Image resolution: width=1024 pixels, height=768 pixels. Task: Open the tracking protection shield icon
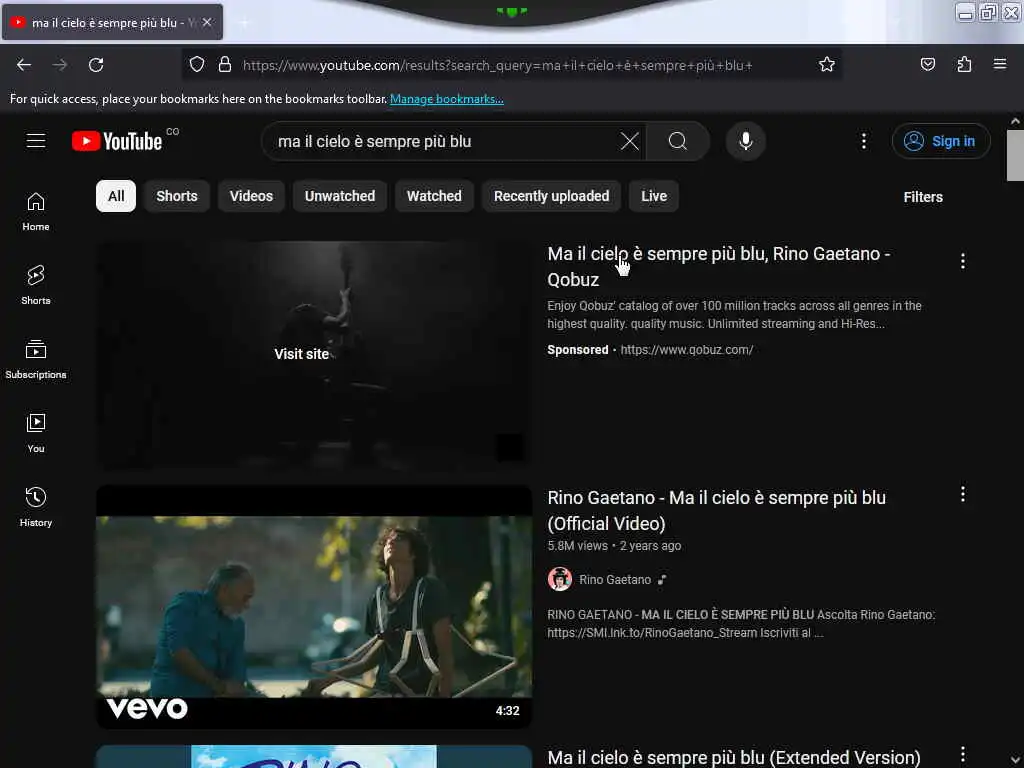pyautogui.click(x=197, y=65)
